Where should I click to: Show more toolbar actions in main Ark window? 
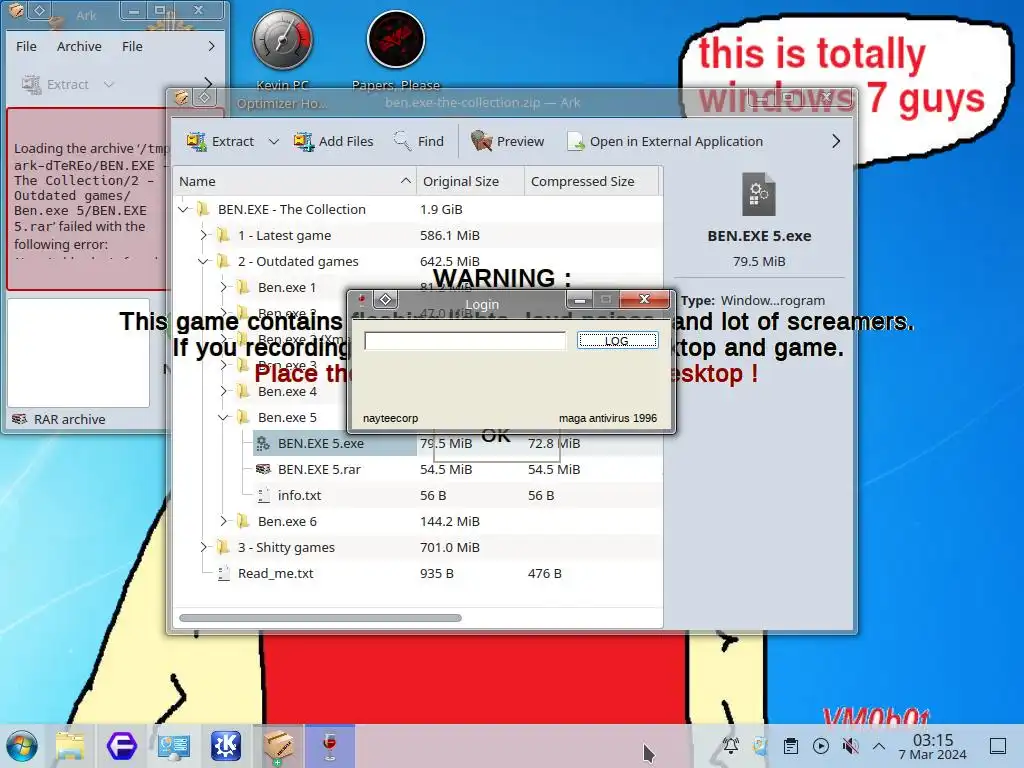[x=836, y=141]
